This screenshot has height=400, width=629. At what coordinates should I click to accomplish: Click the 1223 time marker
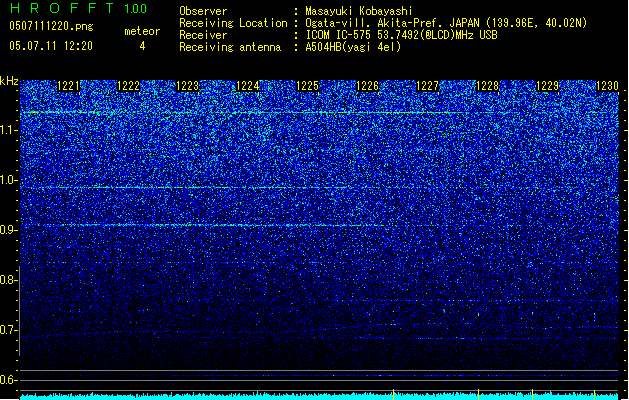188,86
